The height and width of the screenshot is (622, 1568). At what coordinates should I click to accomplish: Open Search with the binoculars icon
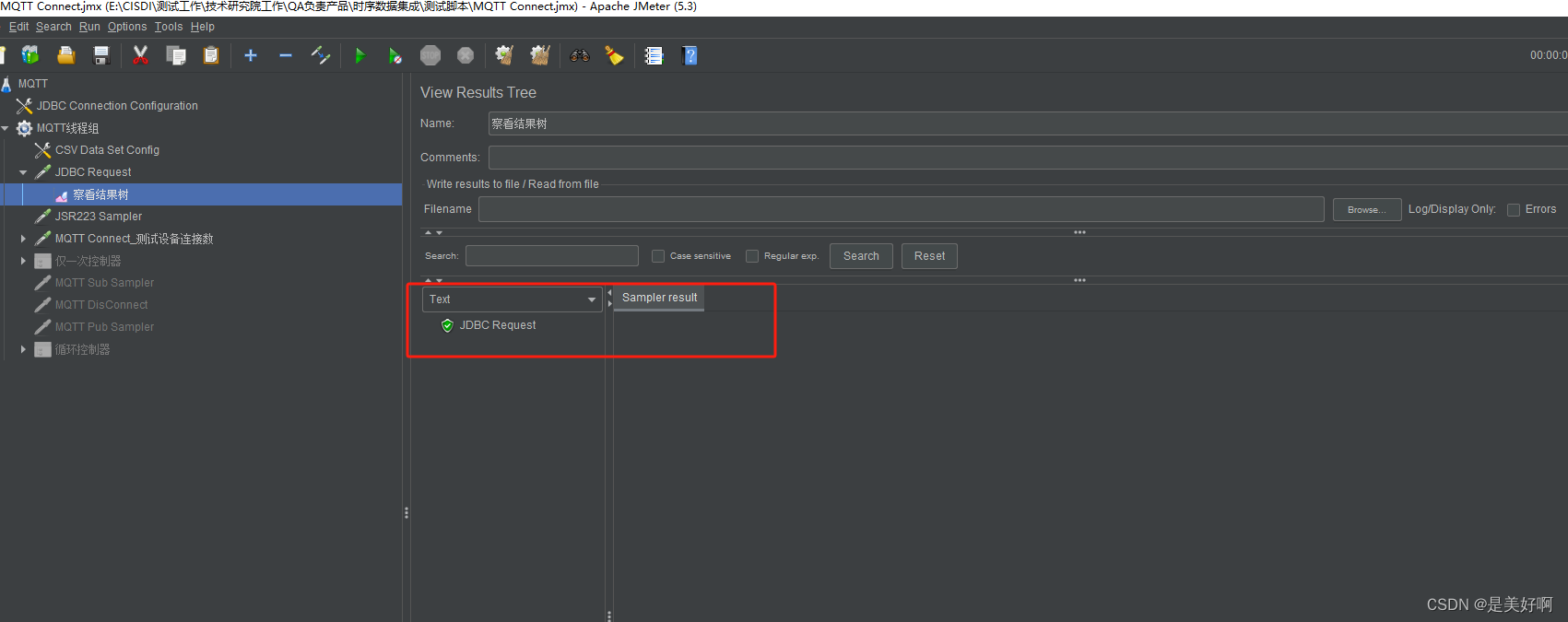click(579, 55)
